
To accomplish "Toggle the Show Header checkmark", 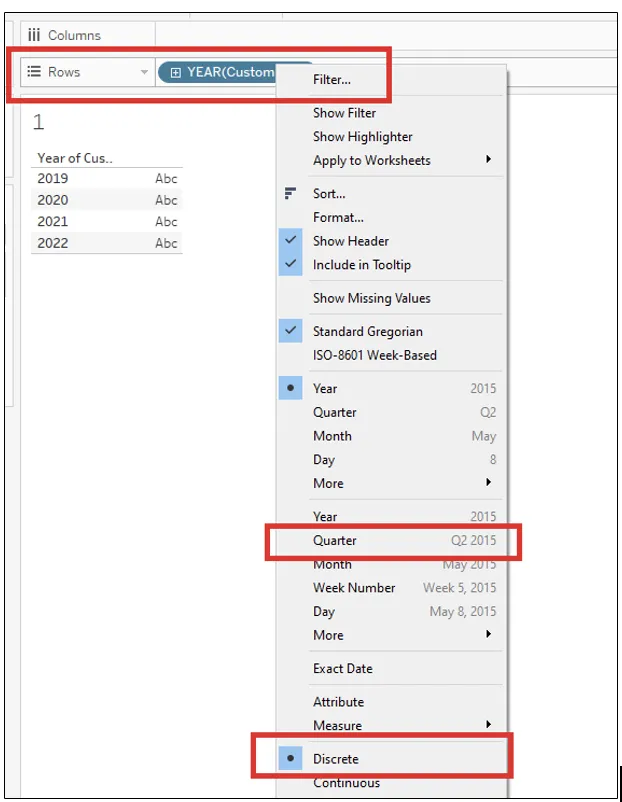I will click(x=290, y=241).
